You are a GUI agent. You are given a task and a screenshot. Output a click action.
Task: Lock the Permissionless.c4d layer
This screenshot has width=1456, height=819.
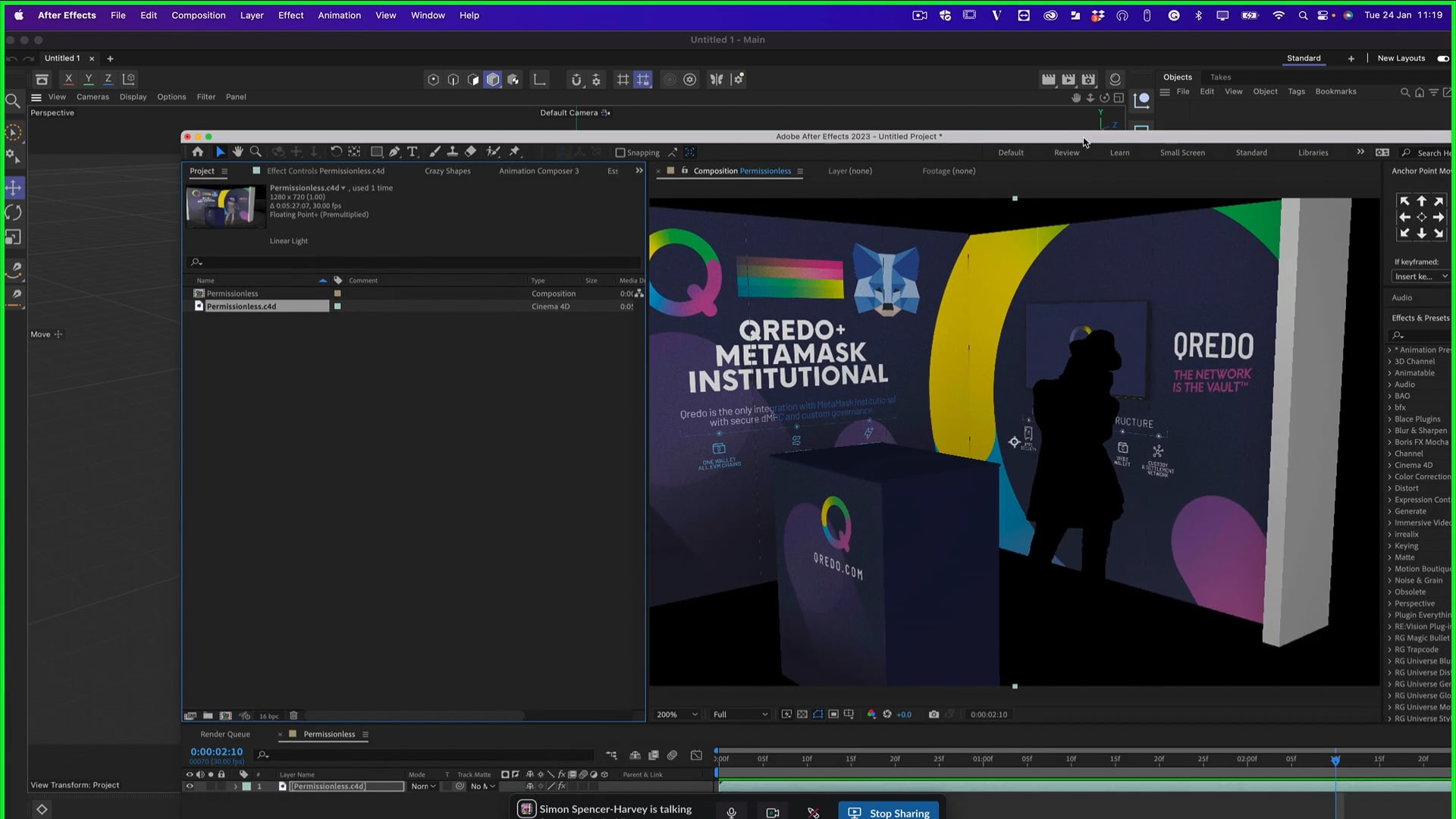[221, 786]
